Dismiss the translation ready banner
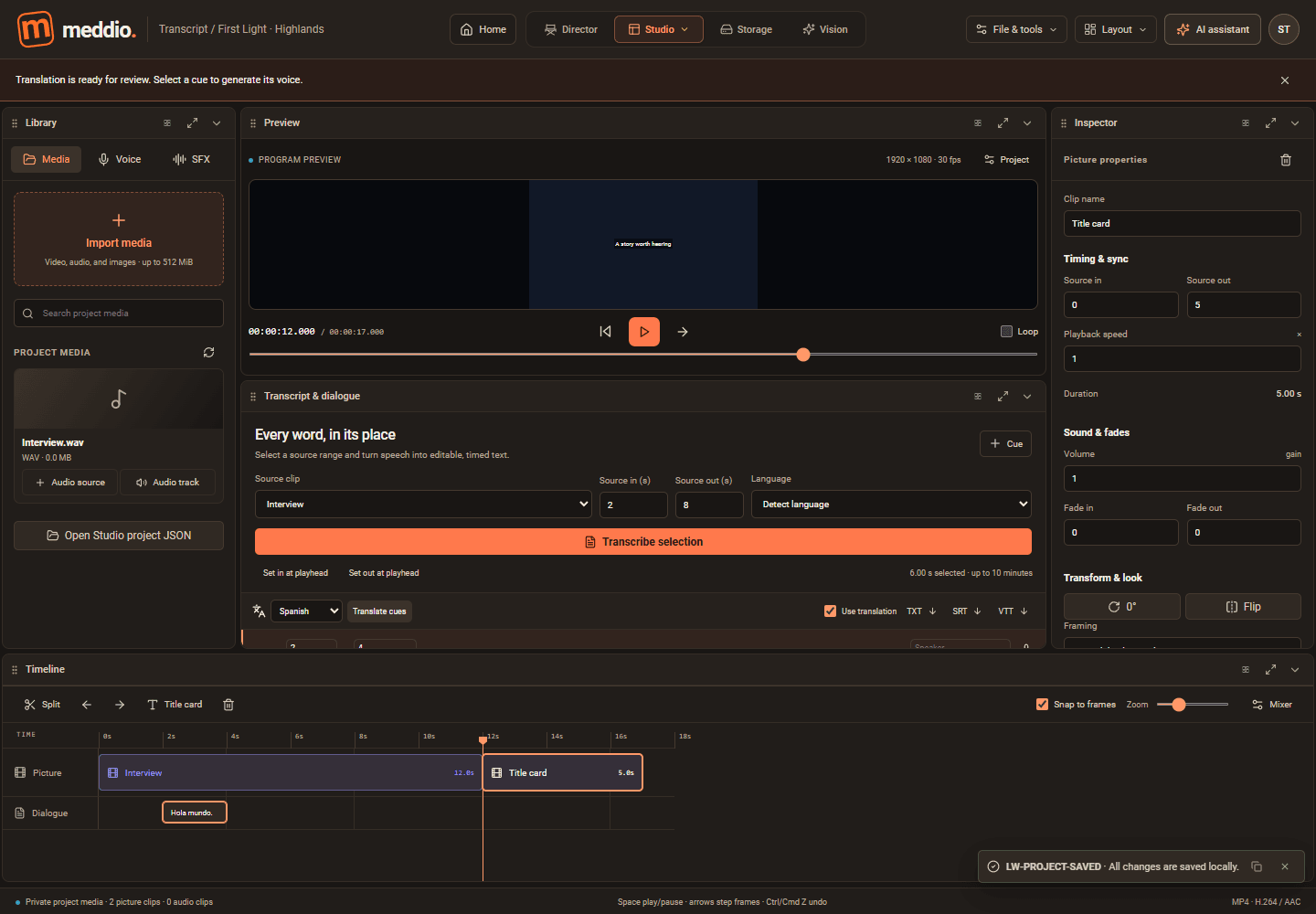 click(1285, 80)
